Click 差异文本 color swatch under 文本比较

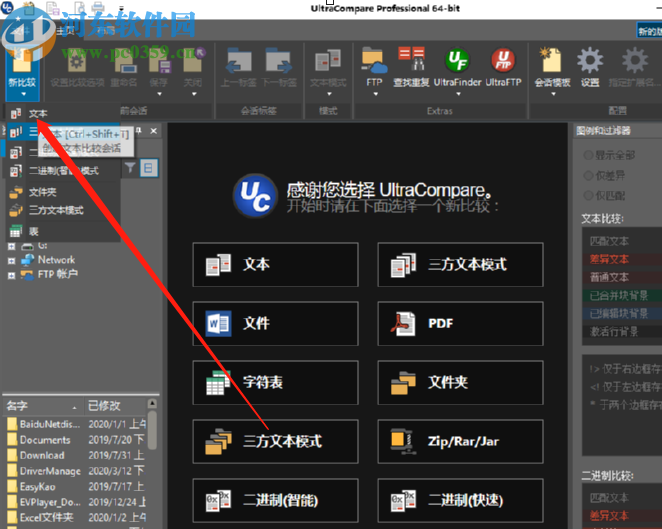pyautogui.click(x=622, y=259)
